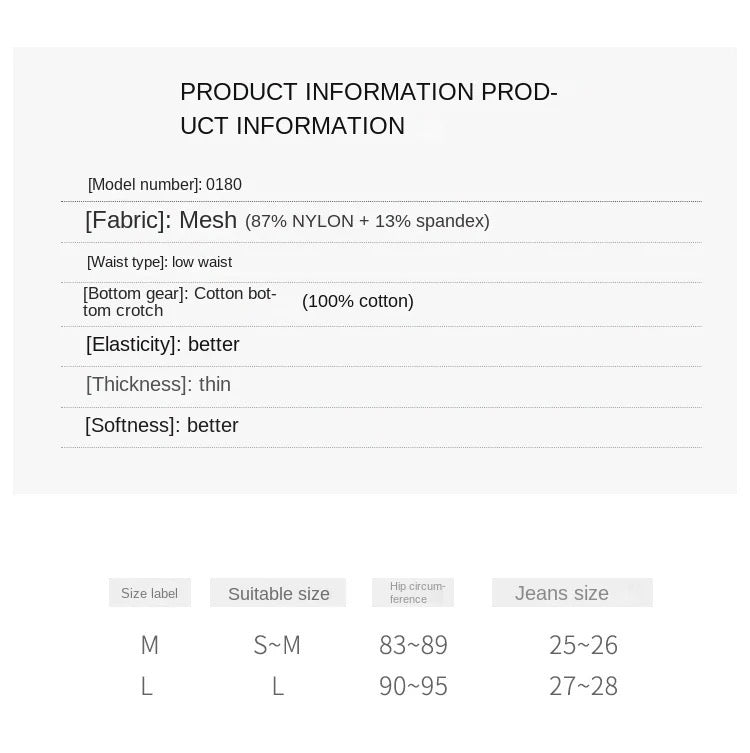Click the (100% cotton) text

pyautogui.click(x=358, y=302)
